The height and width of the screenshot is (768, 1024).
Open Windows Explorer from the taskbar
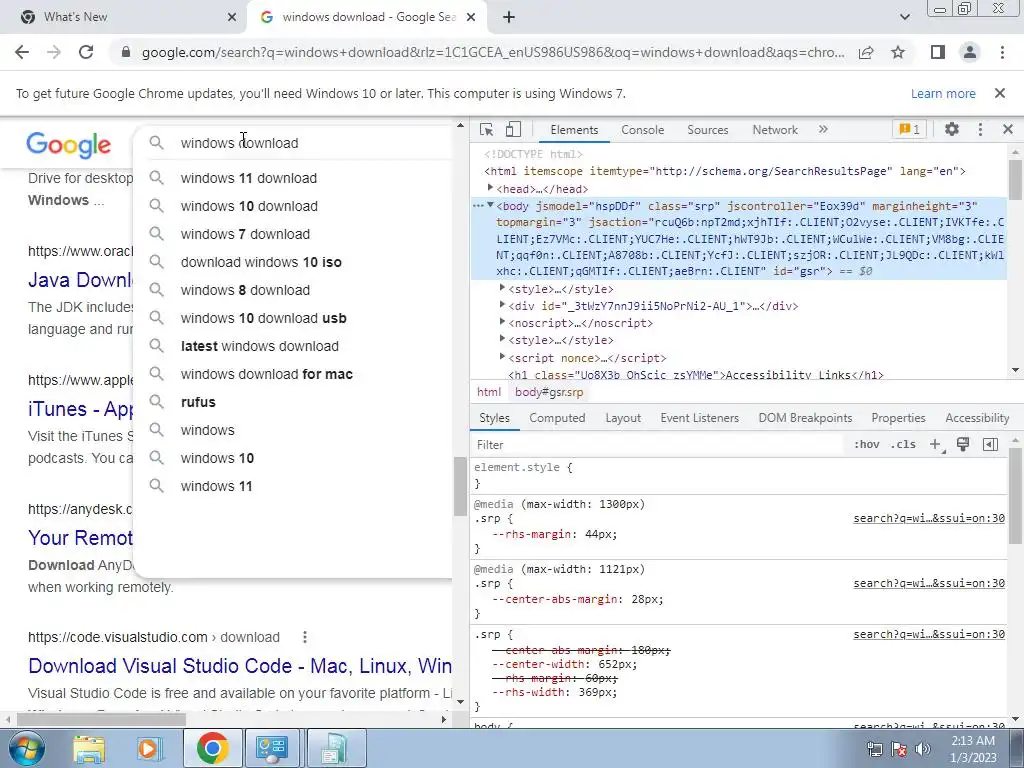[88, 748]
